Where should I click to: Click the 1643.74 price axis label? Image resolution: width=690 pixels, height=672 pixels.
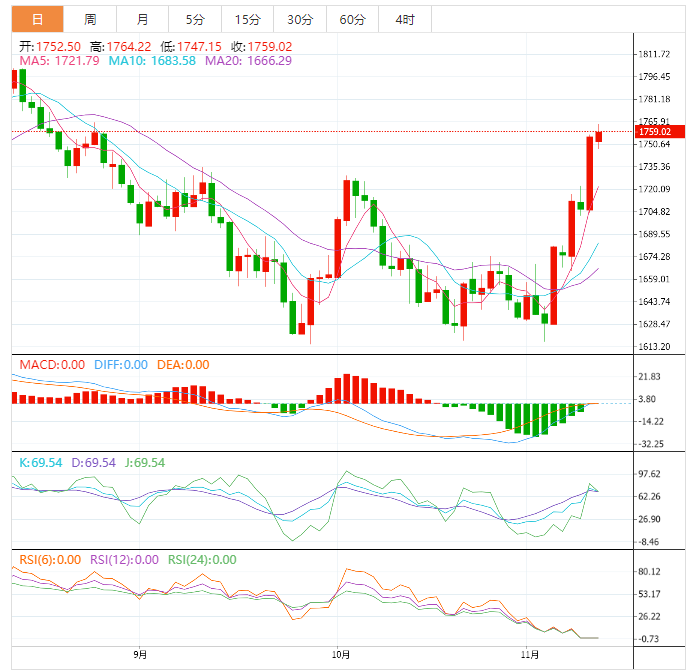pos(654,301)
